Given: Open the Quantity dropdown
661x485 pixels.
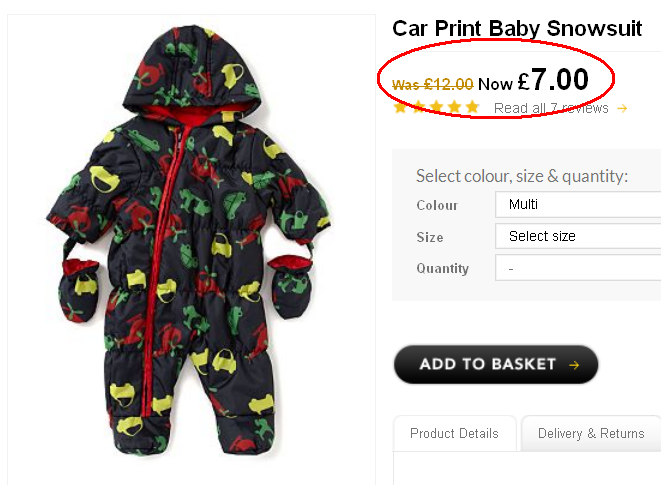Looking at the screenshot, I should [x=578, y=268].
